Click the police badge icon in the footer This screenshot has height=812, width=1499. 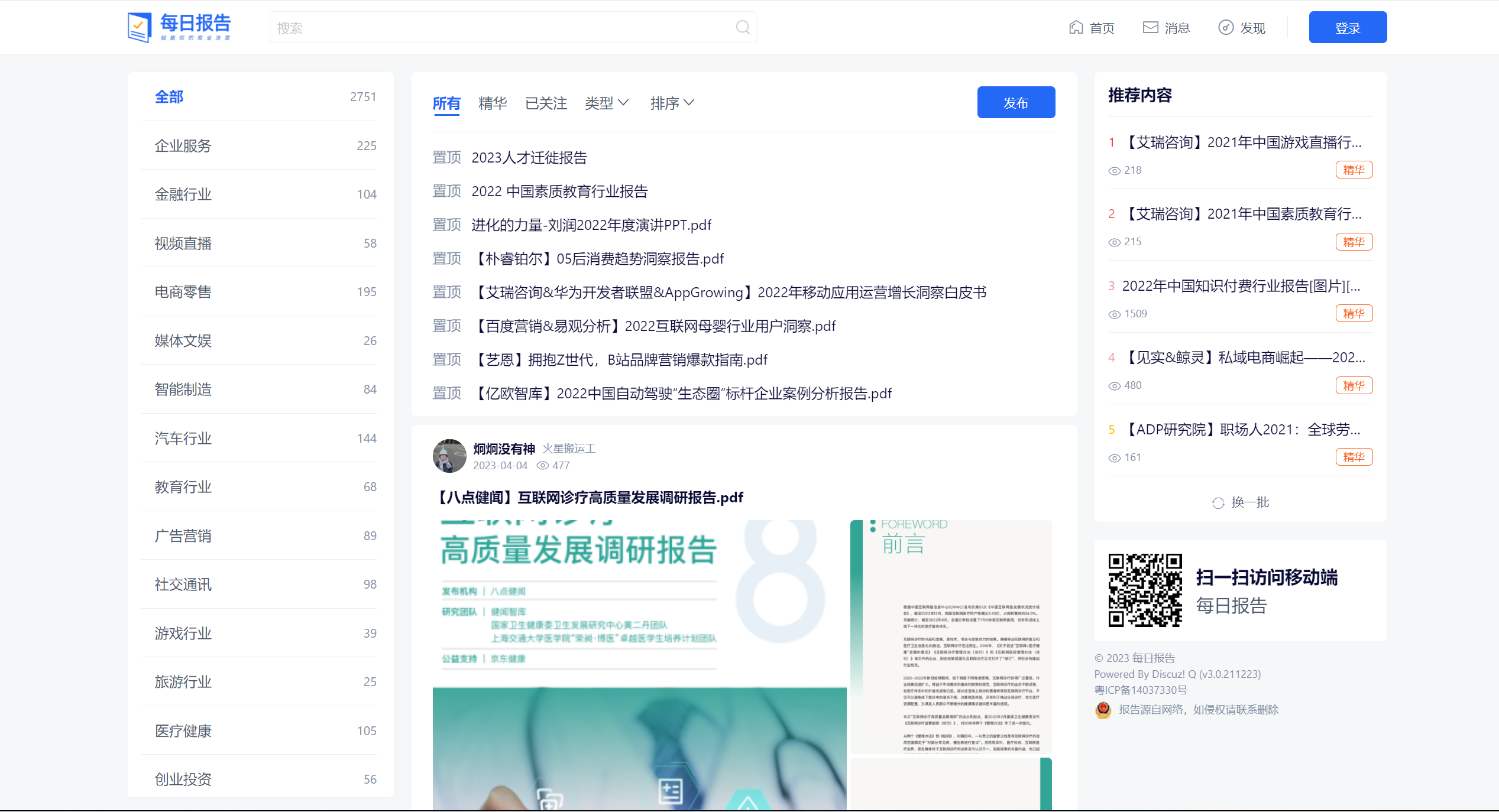click(x=1103, y=710)
